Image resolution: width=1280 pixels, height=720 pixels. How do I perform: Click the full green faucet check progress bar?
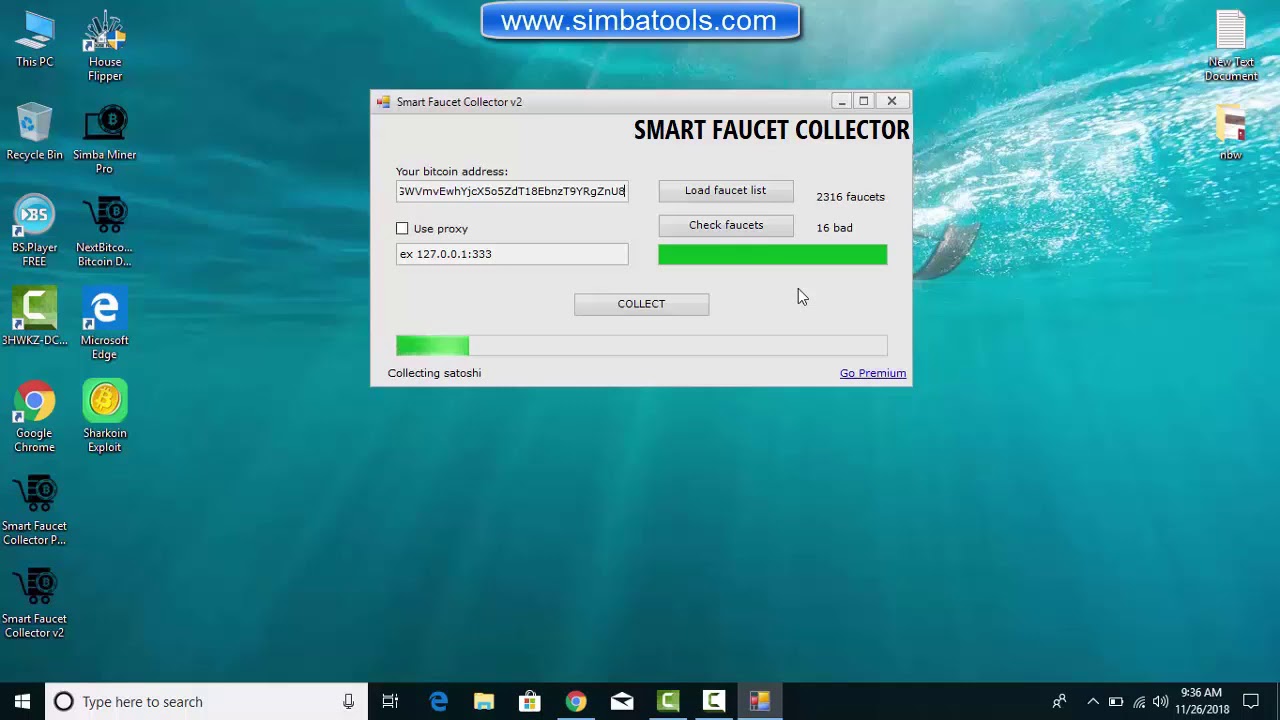[x=772, y=255]
